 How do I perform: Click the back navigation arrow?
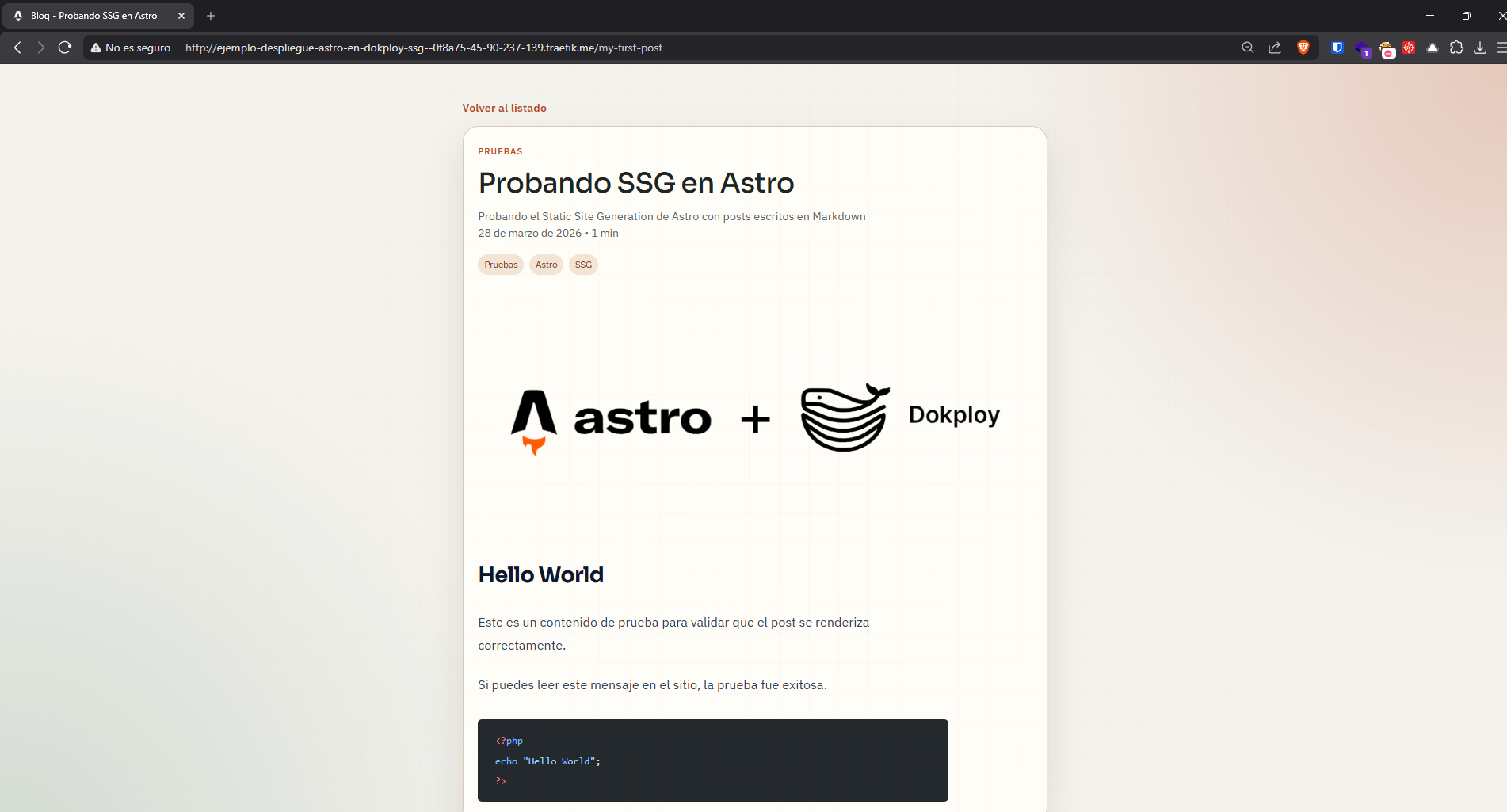17,48
